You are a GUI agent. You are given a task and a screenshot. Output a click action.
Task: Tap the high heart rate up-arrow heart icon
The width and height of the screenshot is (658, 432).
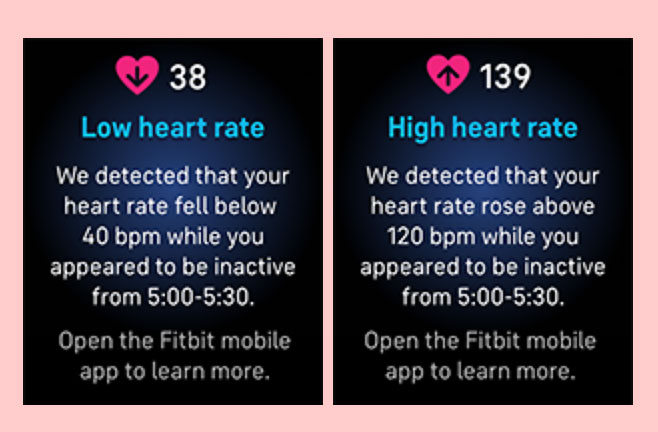tap(447, 75)
